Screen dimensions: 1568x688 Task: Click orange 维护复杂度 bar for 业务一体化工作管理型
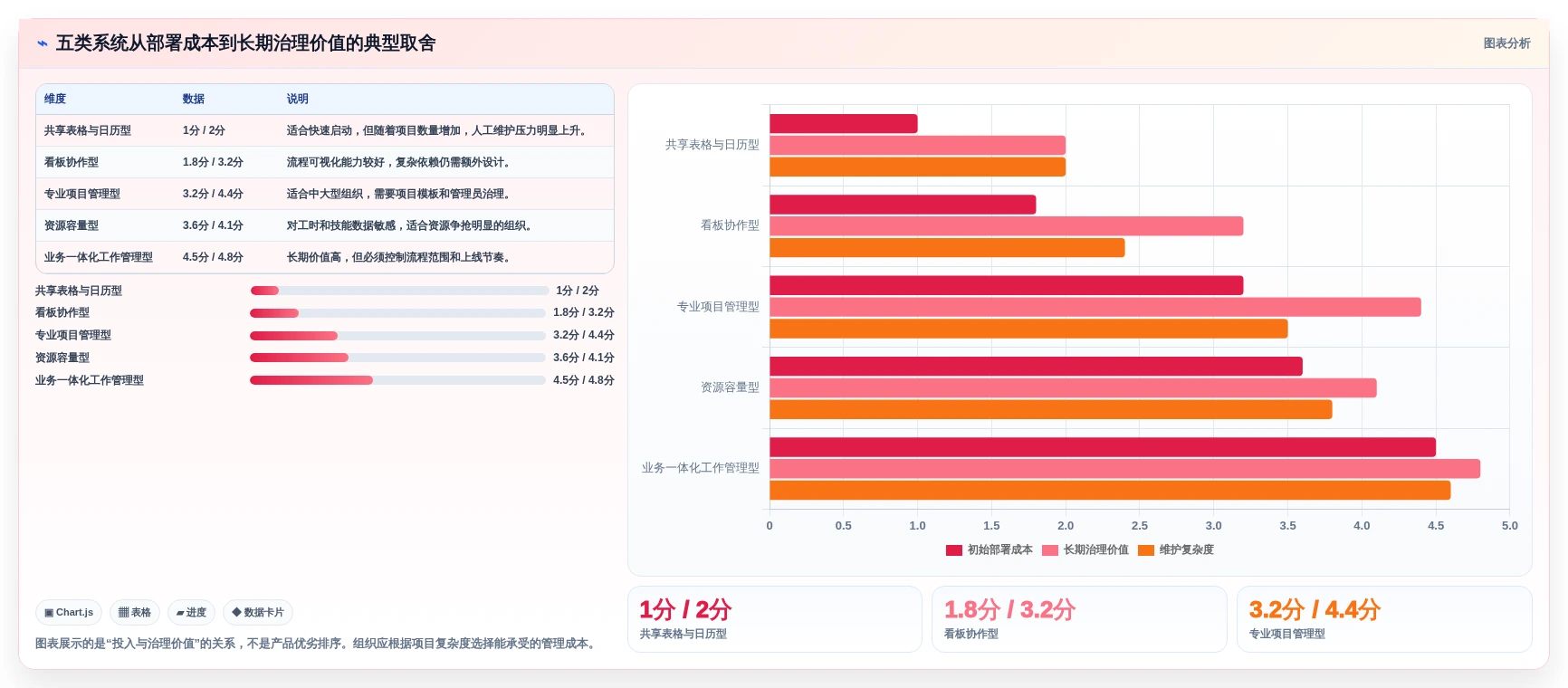(1110, 491)
